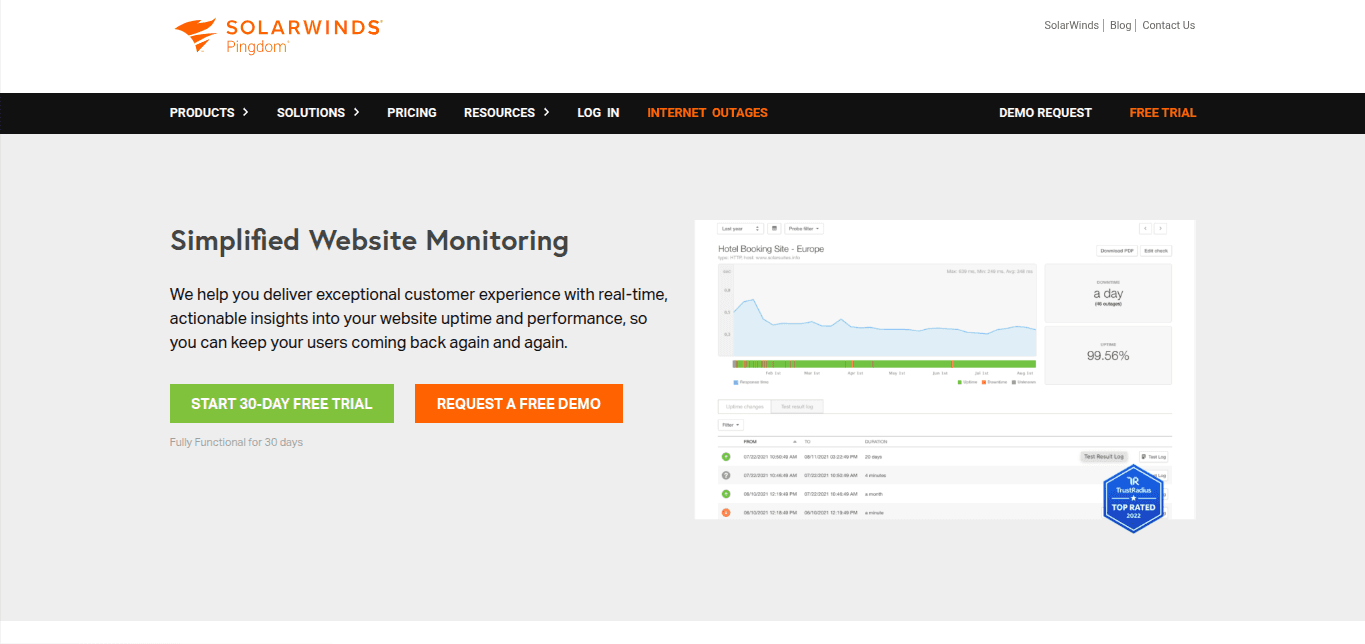The image size is (1365, 644).
Task: Click the orange down-status icon on bottom row
Action: [x=726, y=511]
